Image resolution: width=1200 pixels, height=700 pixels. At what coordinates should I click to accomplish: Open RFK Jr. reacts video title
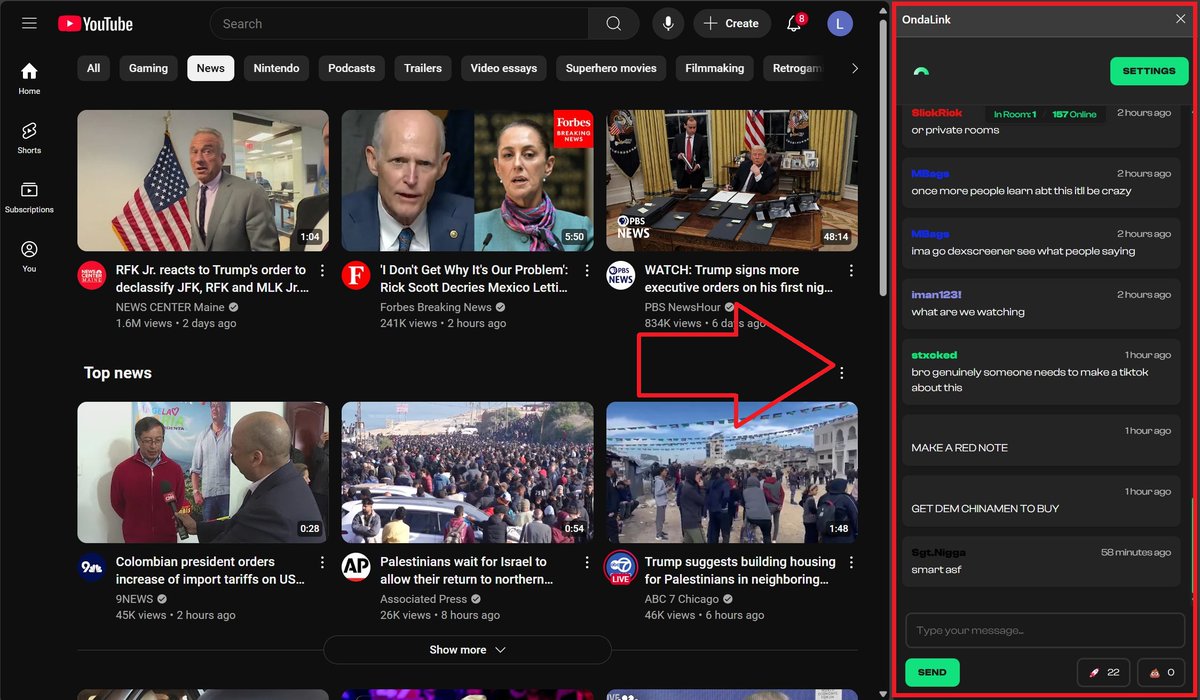(211, 279)
